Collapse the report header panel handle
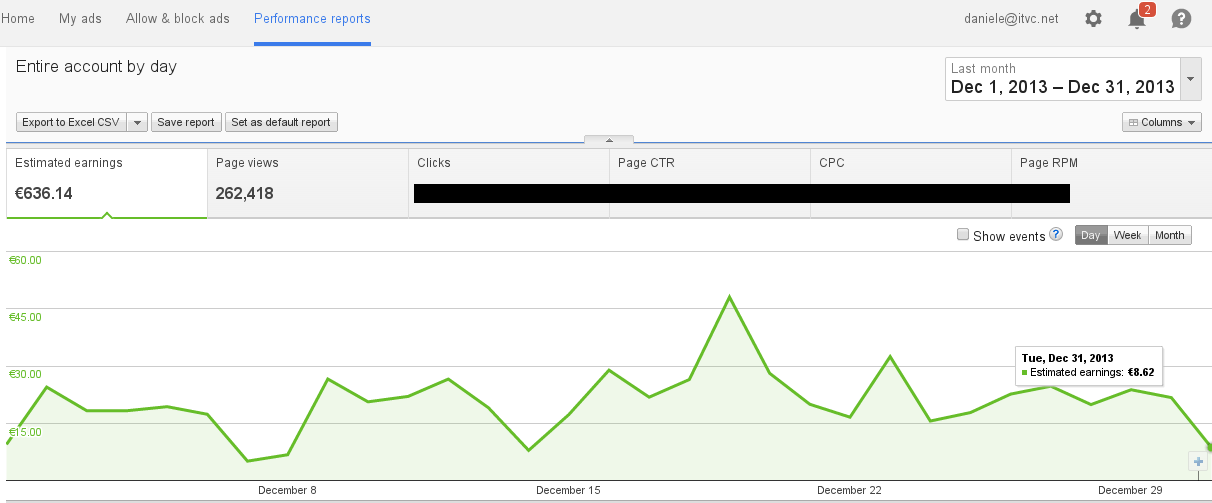The height and width of the screenshot is (503, 1212). (608, 141)
